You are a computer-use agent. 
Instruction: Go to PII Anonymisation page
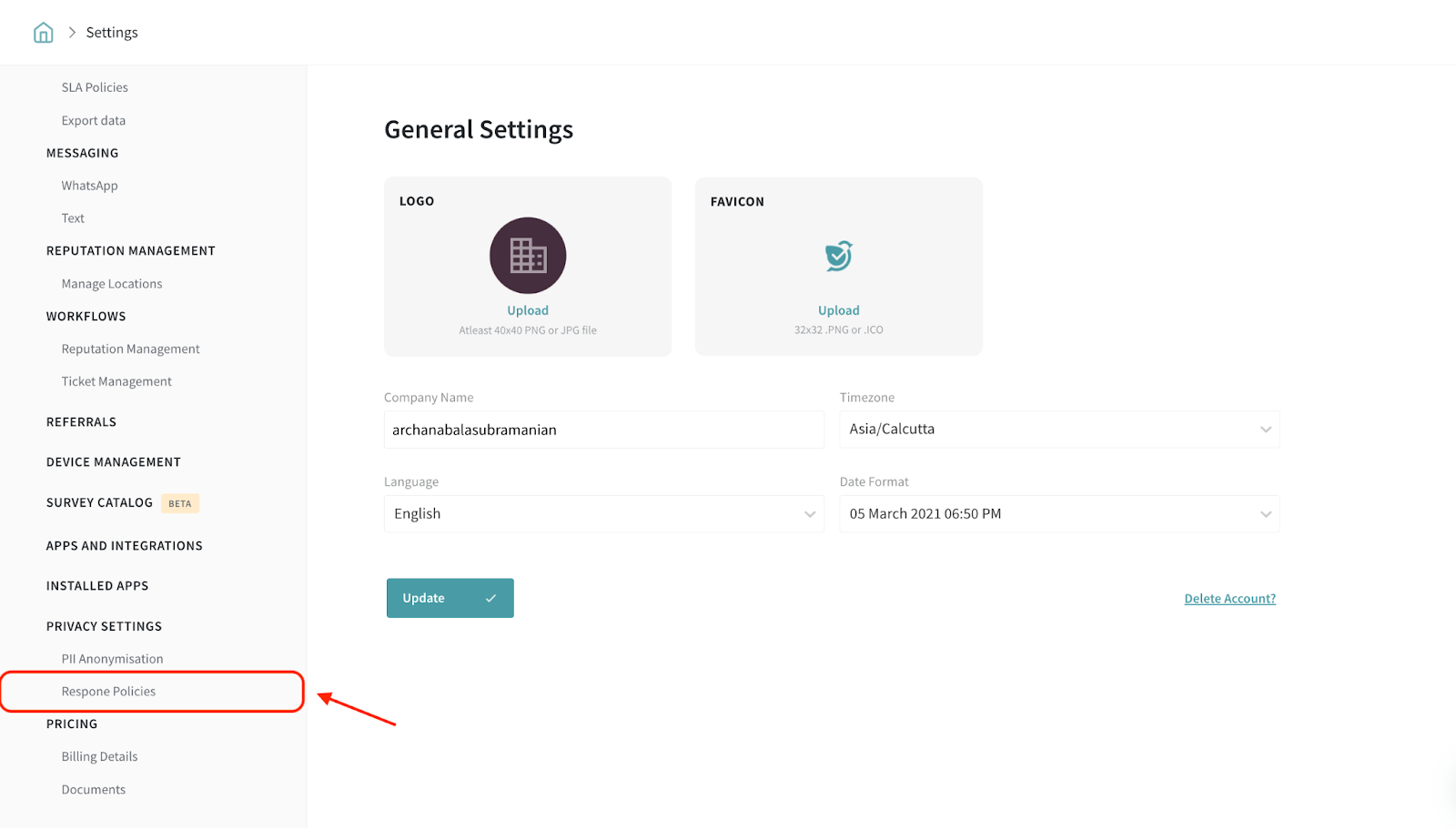(112, 659)
